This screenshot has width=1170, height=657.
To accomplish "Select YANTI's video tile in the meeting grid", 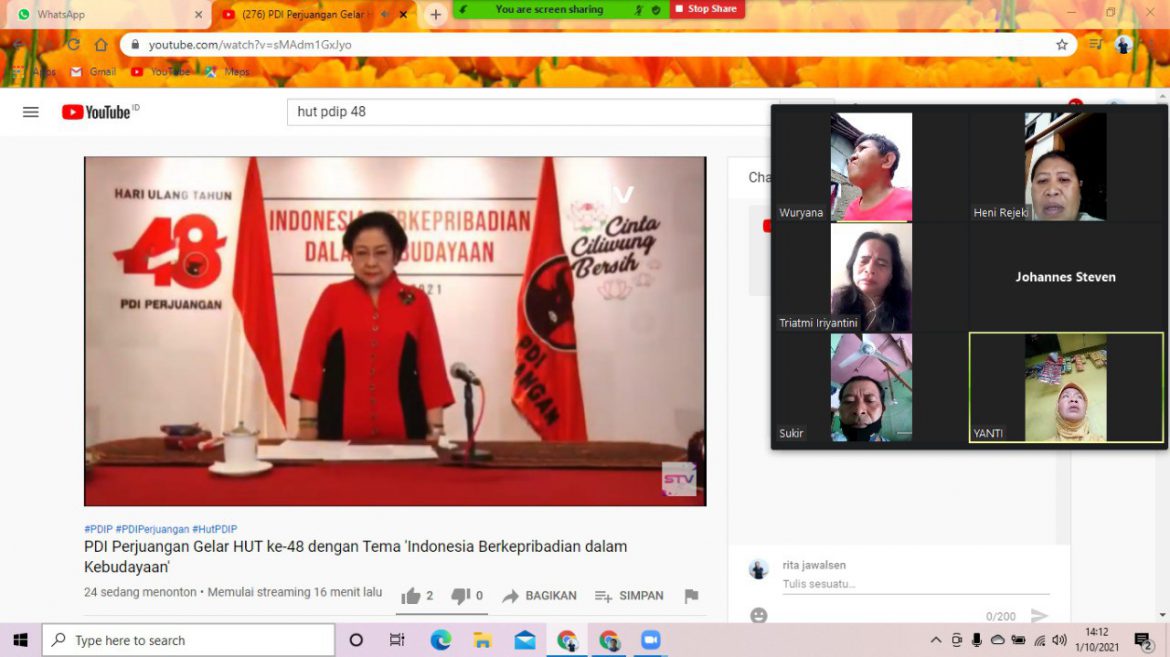I will click(1065, 388).
